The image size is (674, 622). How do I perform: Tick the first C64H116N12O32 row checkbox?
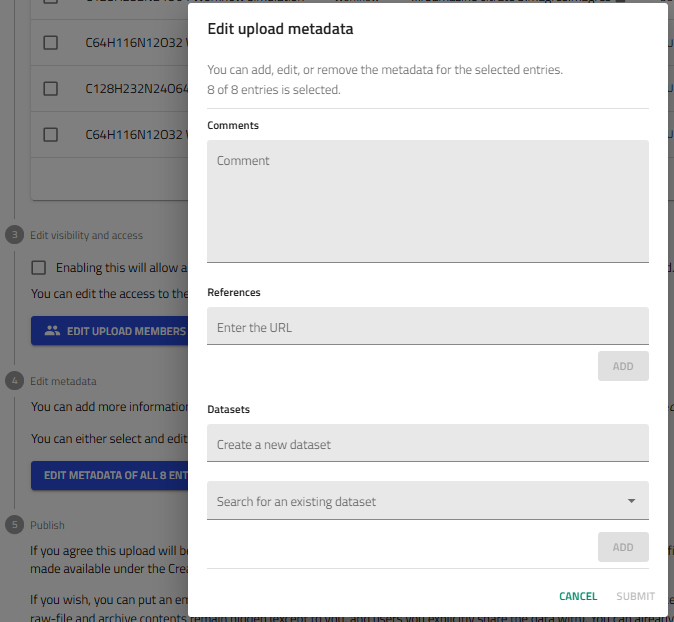(51, 43)
